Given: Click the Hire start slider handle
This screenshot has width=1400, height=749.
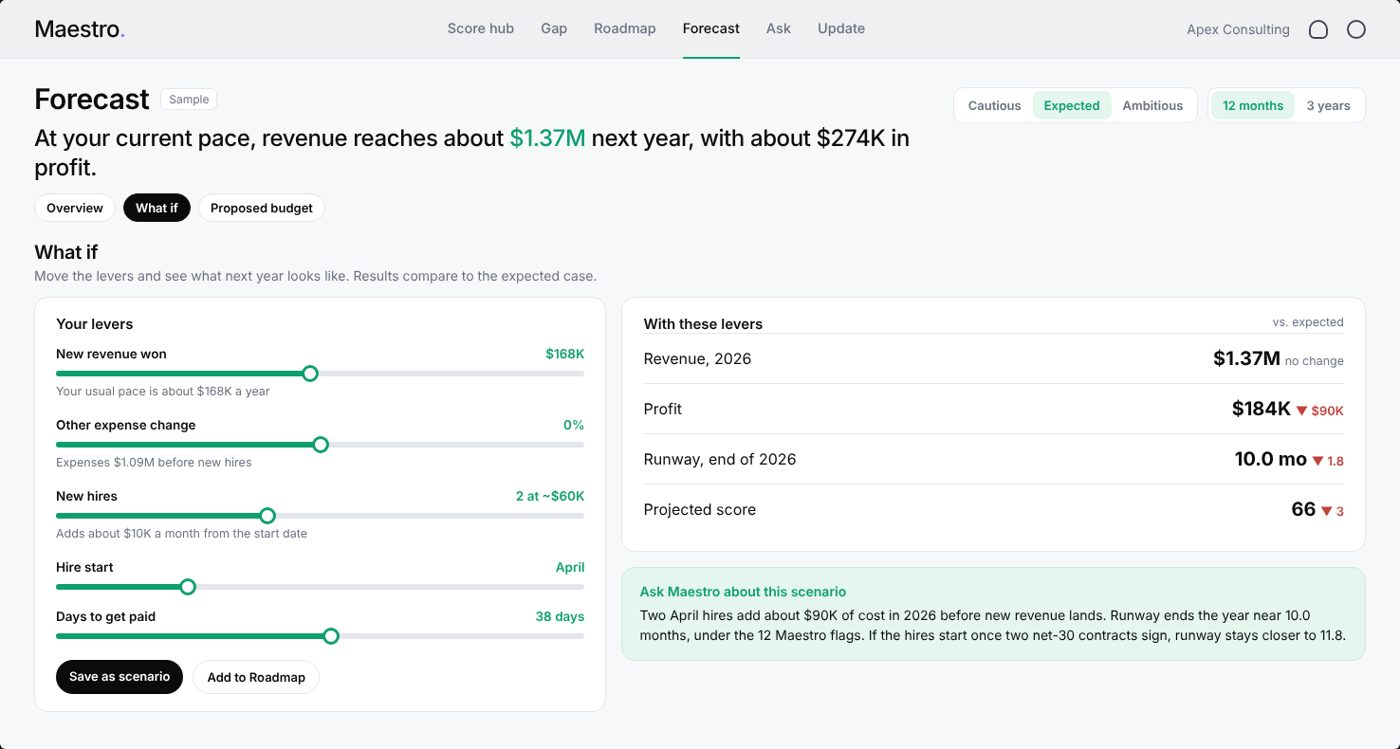Looking at the screenshot, I should coord(187,586).
